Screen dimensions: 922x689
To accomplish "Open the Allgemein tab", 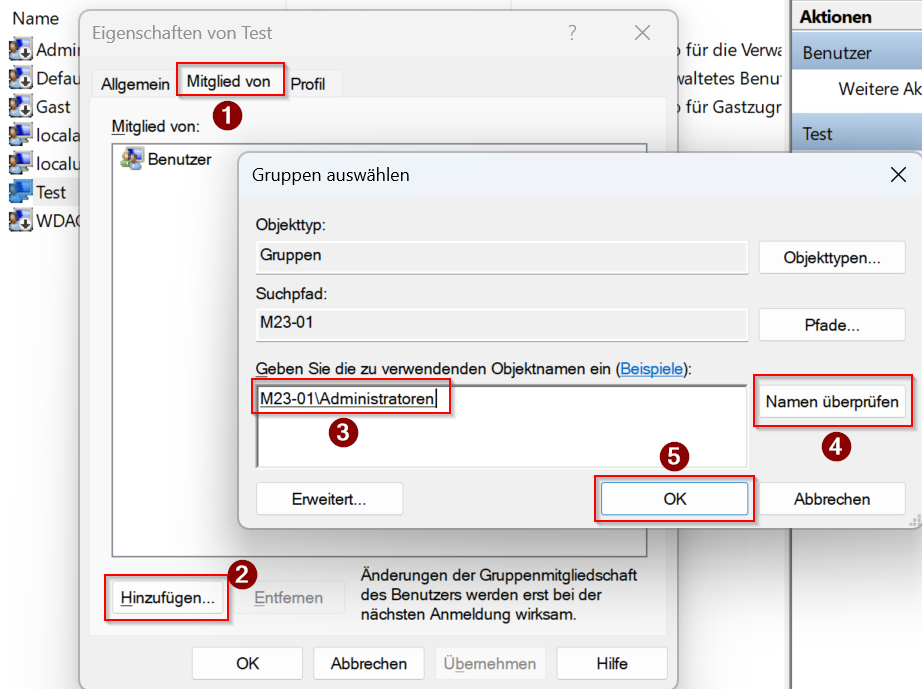I will click(135, 84).
